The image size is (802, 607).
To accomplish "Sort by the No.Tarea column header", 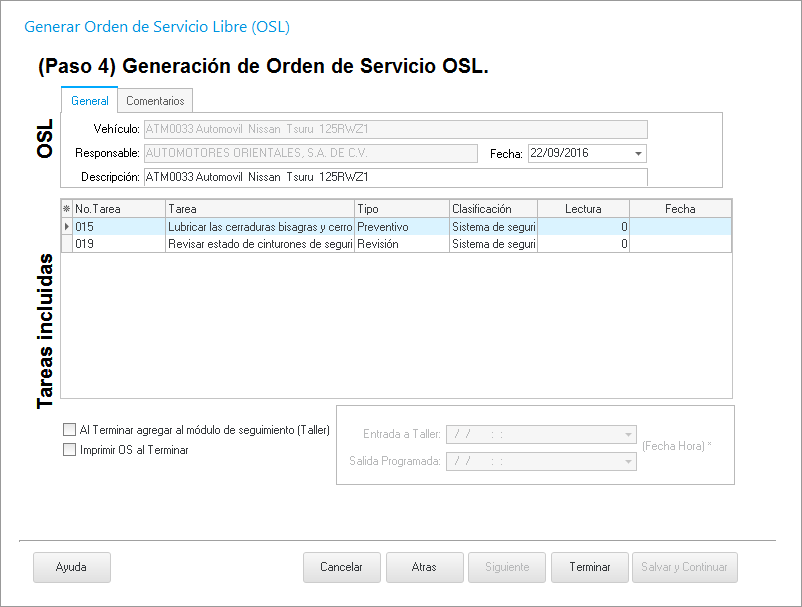I will 118,209.
